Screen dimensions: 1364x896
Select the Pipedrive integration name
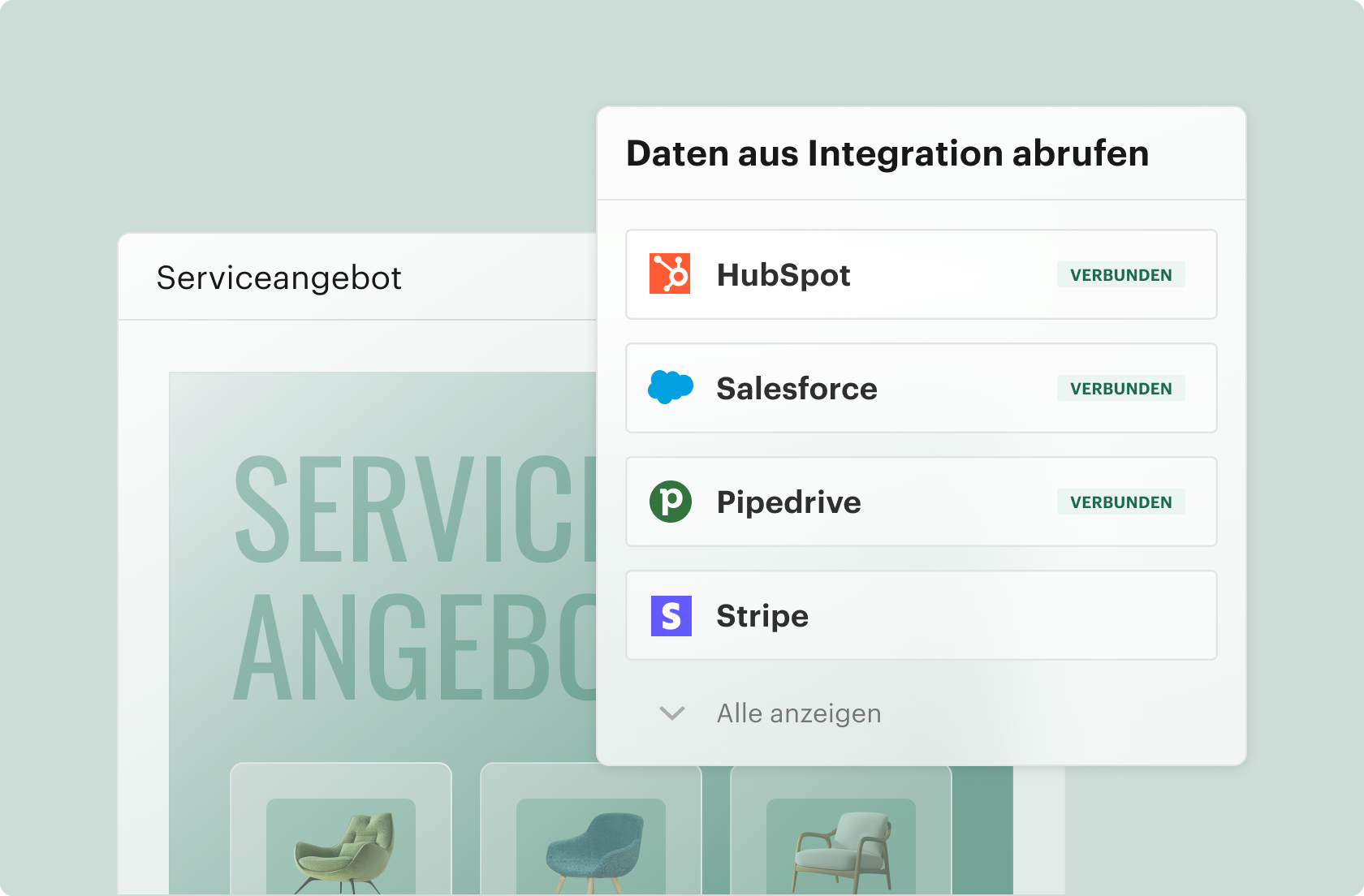(788, 502)
